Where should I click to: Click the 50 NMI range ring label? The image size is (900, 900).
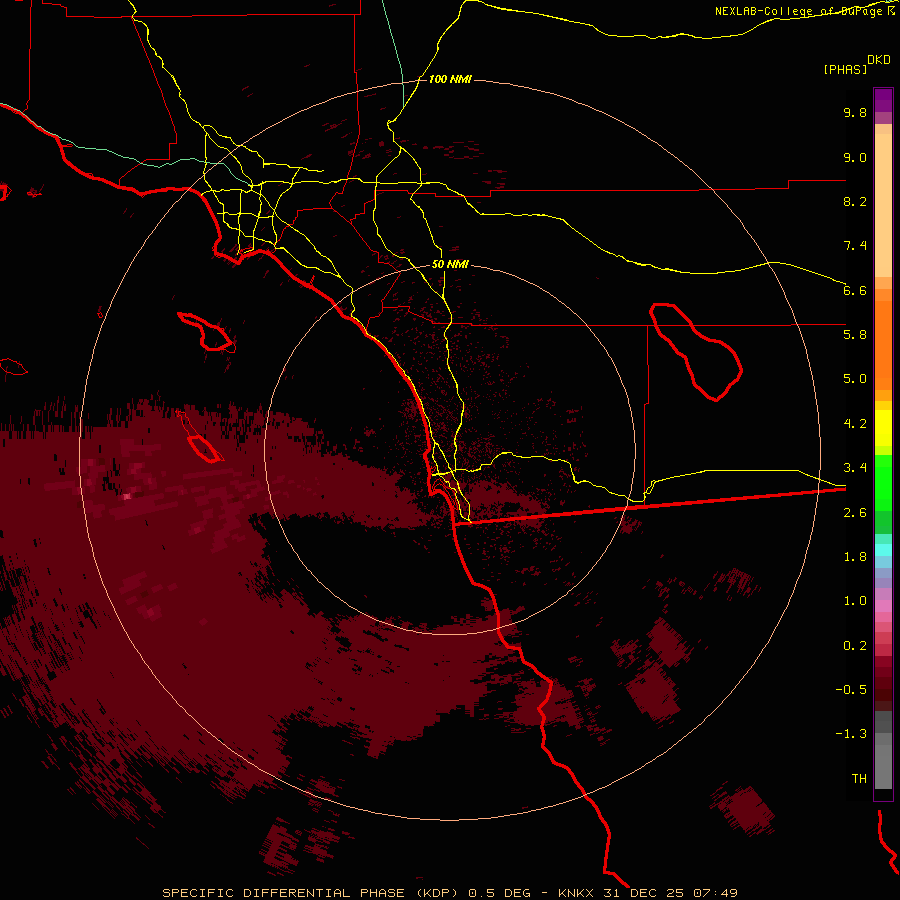450,264
